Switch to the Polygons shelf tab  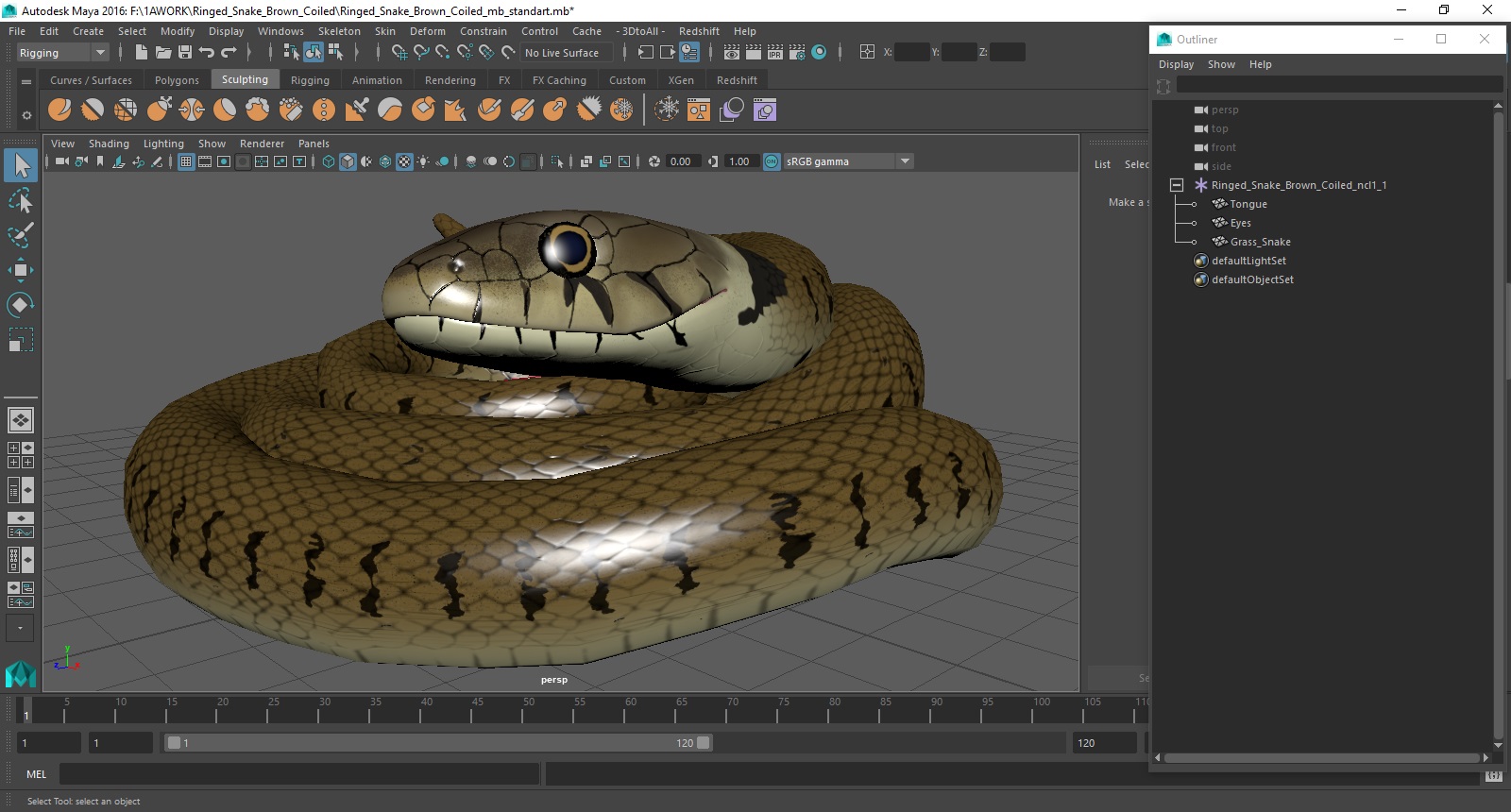[x=177, y=80]
